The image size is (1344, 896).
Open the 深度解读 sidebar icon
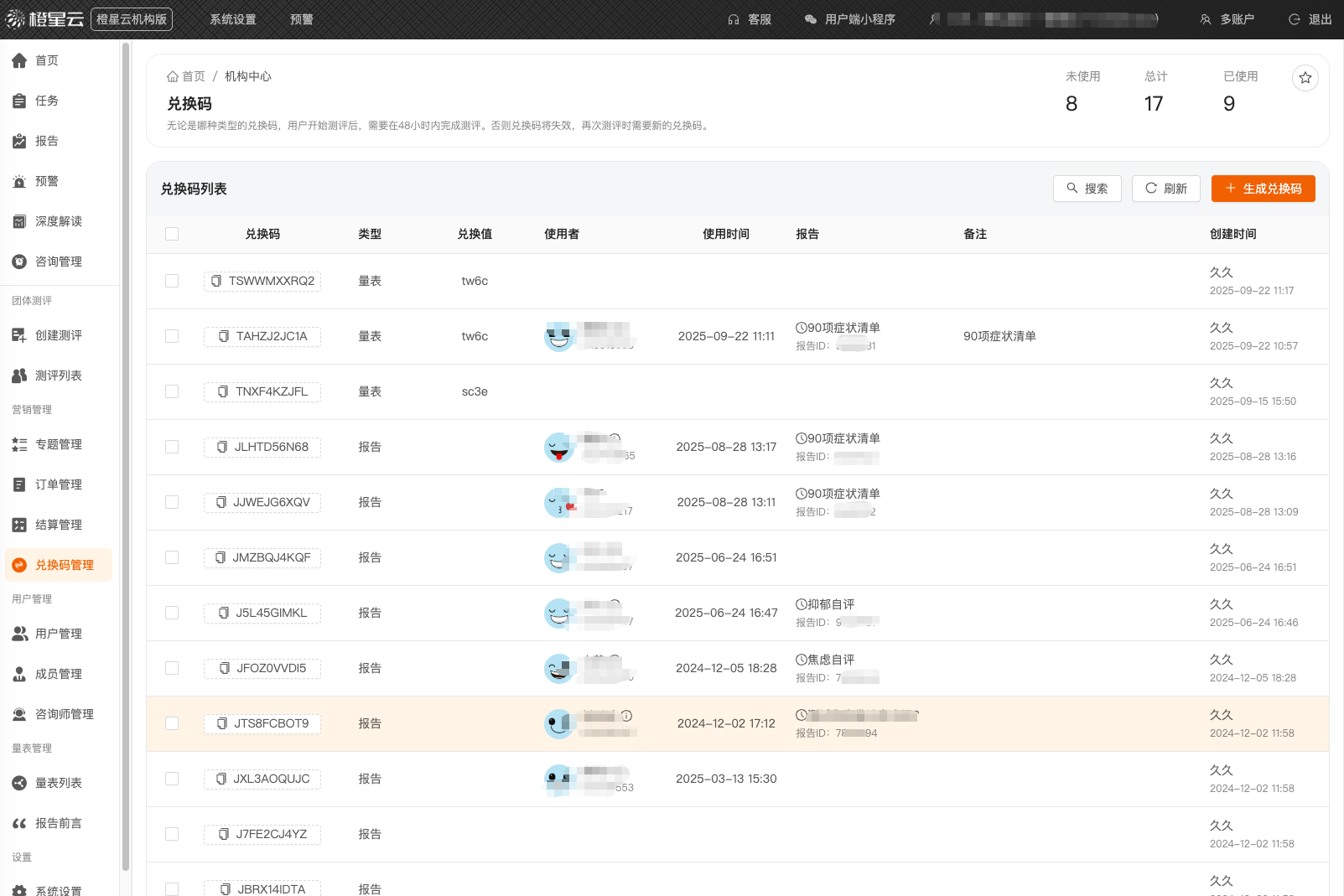pyautogui.click(x=19, y=221)
